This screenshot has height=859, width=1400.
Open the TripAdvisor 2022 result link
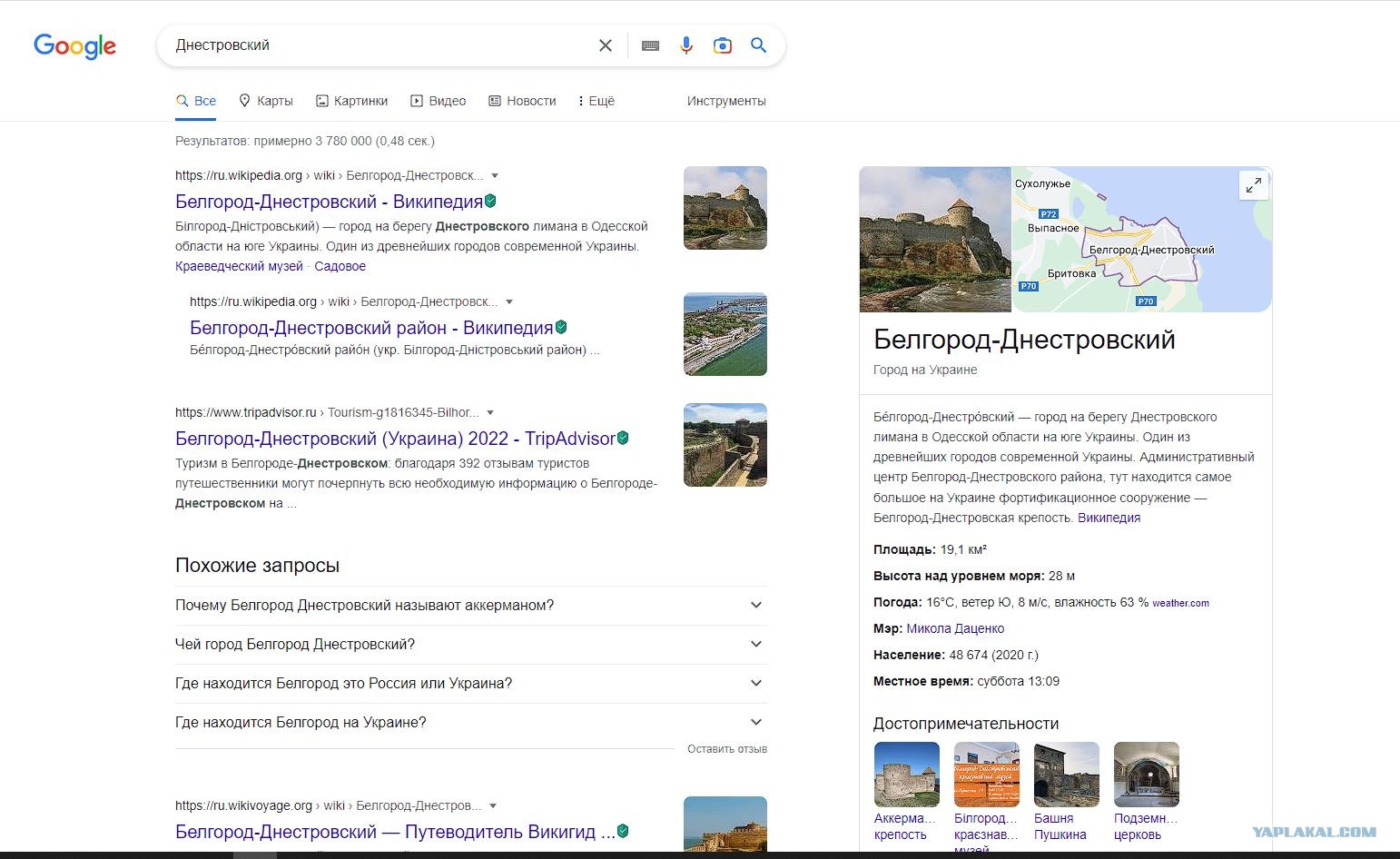click(x=395, y=439)
